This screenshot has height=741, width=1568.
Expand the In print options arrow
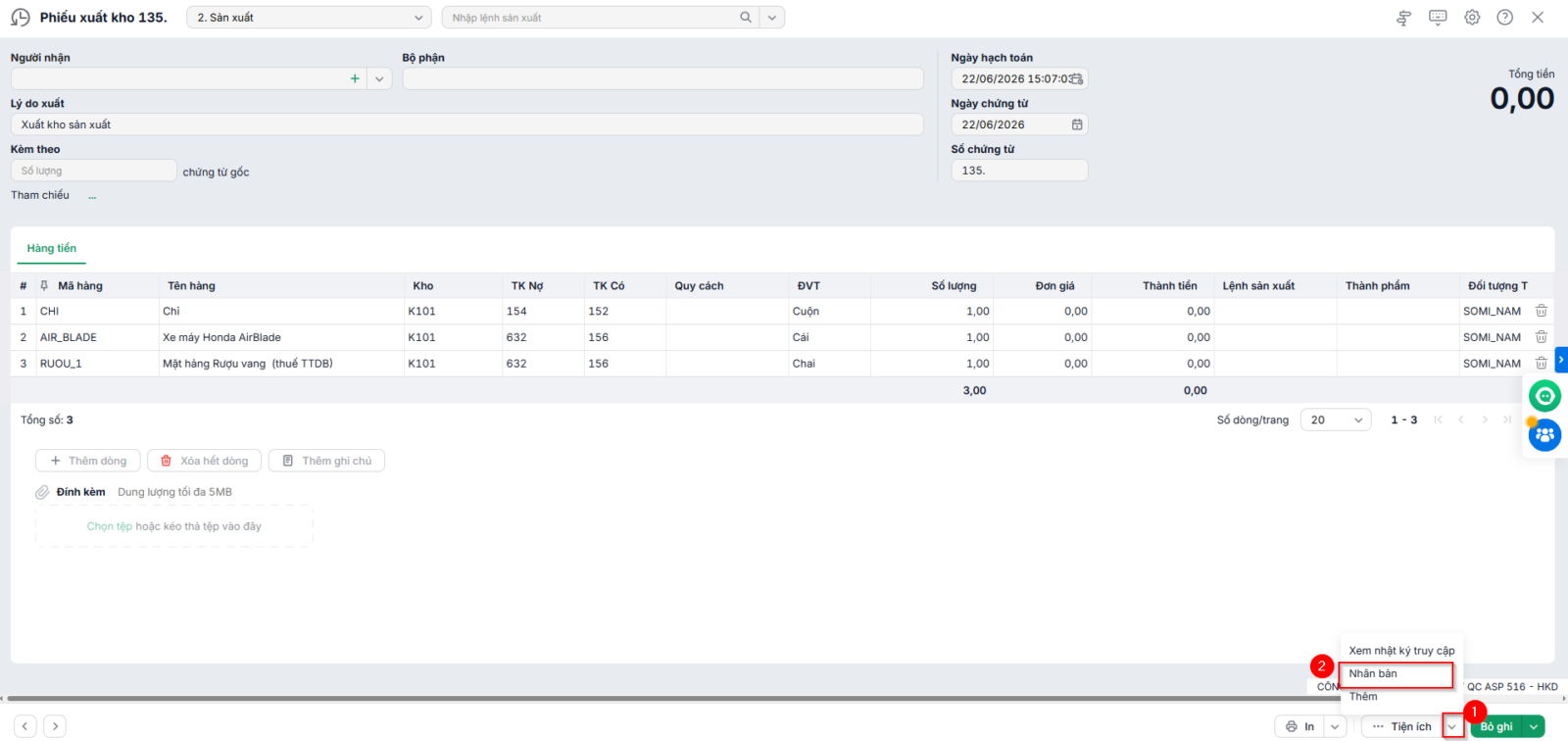tap(1335, 726)
